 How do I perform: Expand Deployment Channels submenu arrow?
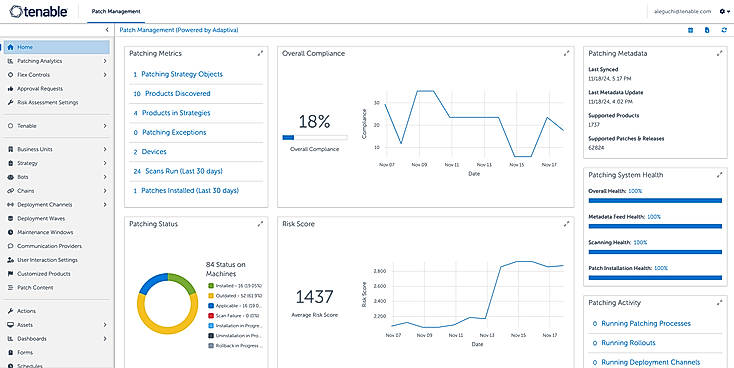(105, 205)
